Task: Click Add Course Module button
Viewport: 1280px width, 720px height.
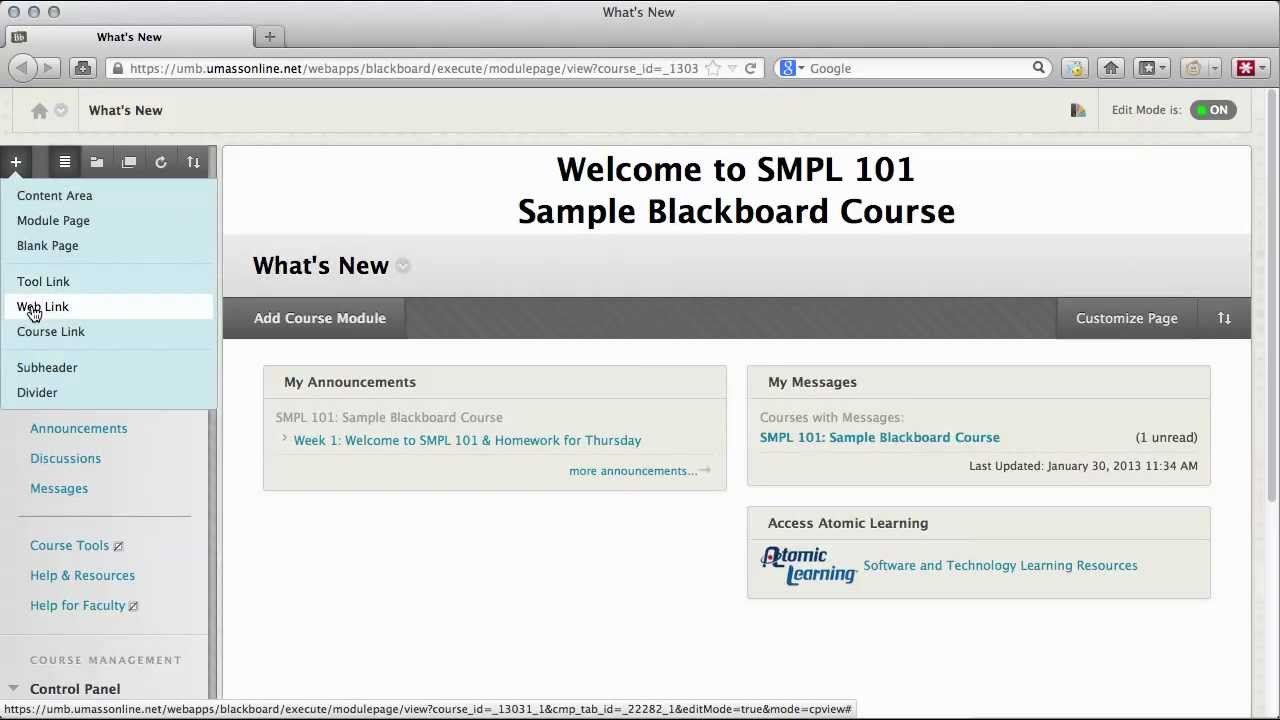Action: point(320,318)
